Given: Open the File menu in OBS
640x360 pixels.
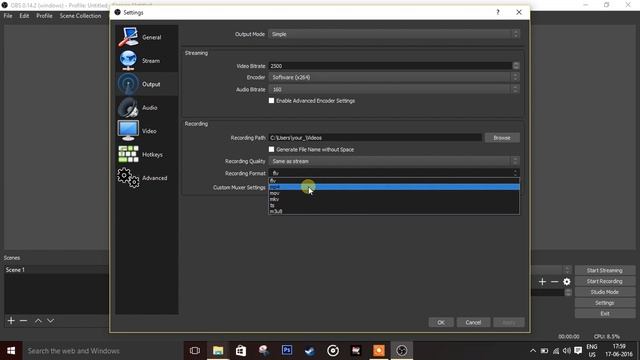Looking at the screenshot, I should (8, 16).
